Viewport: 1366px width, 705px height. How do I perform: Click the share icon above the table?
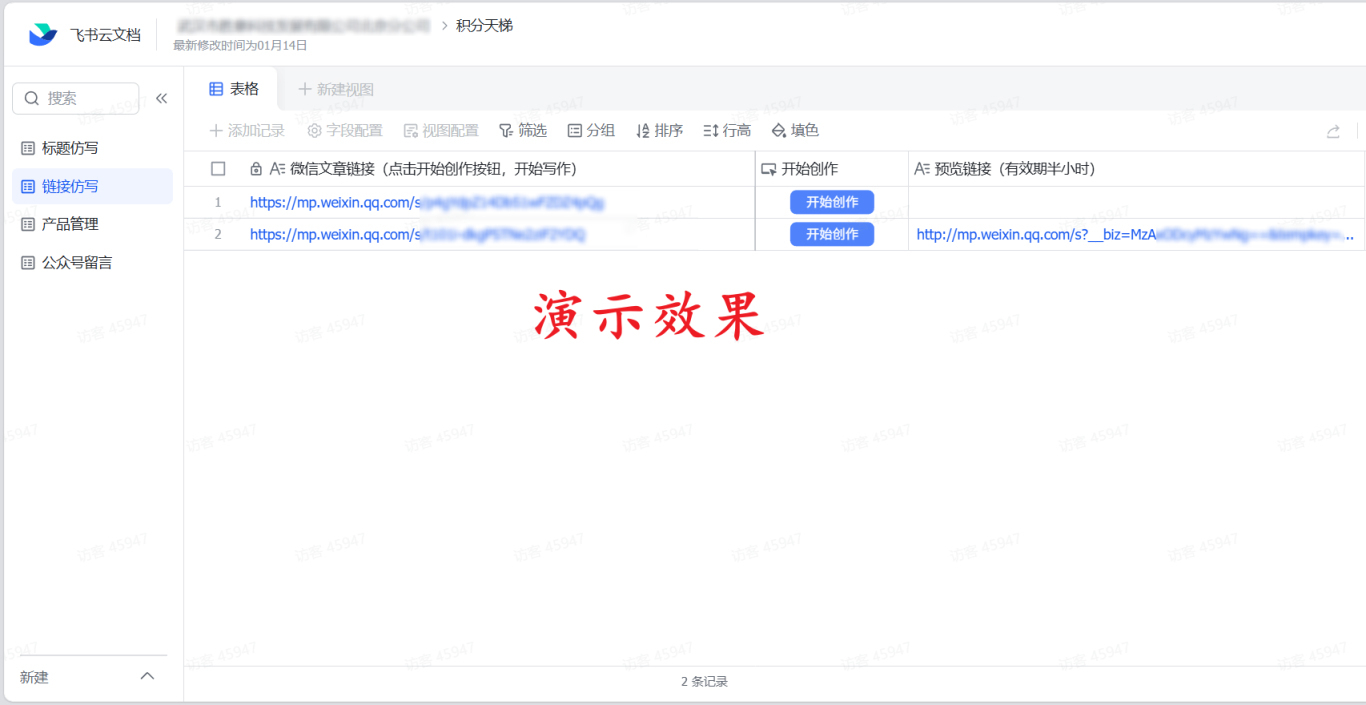point(1333,130)
